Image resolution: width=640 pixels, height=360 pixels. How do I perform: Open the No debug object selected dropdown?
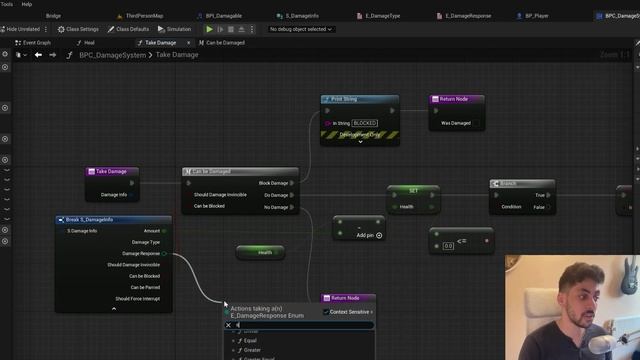pyautogui.click(x=300, y=29)
